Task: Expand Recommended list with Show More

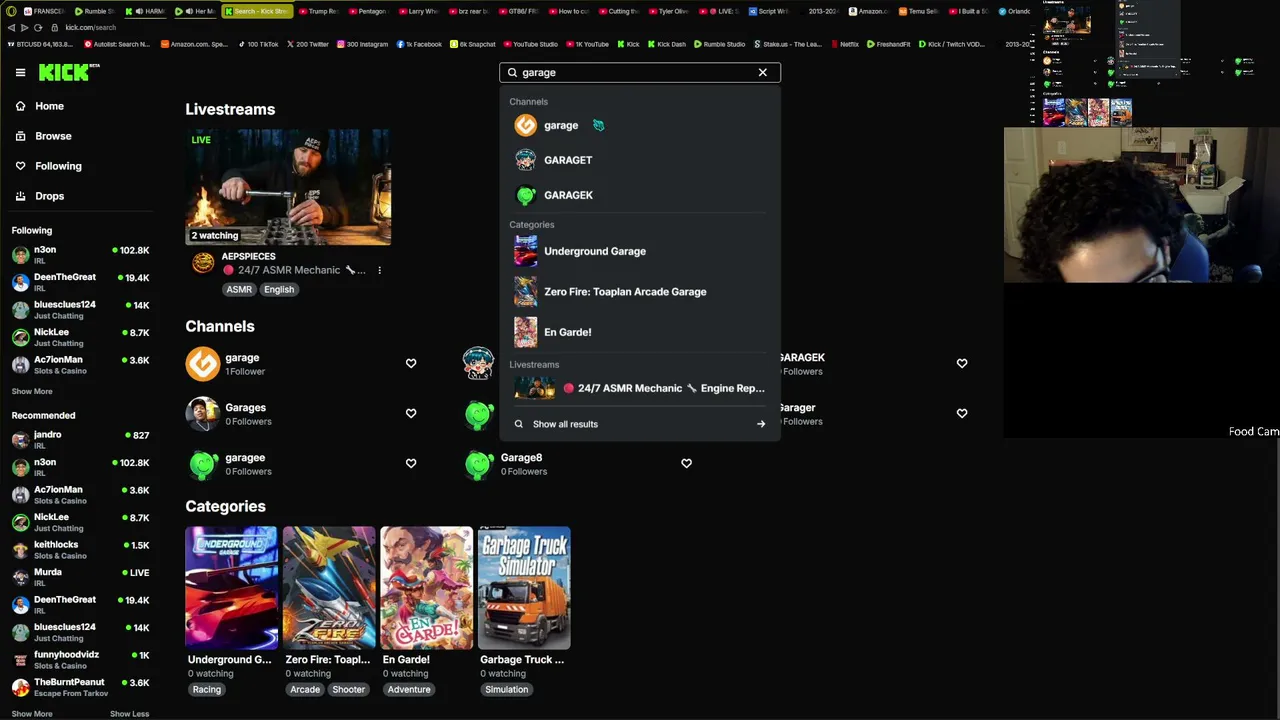Action: pyautogui.click(x=32, y=714)
